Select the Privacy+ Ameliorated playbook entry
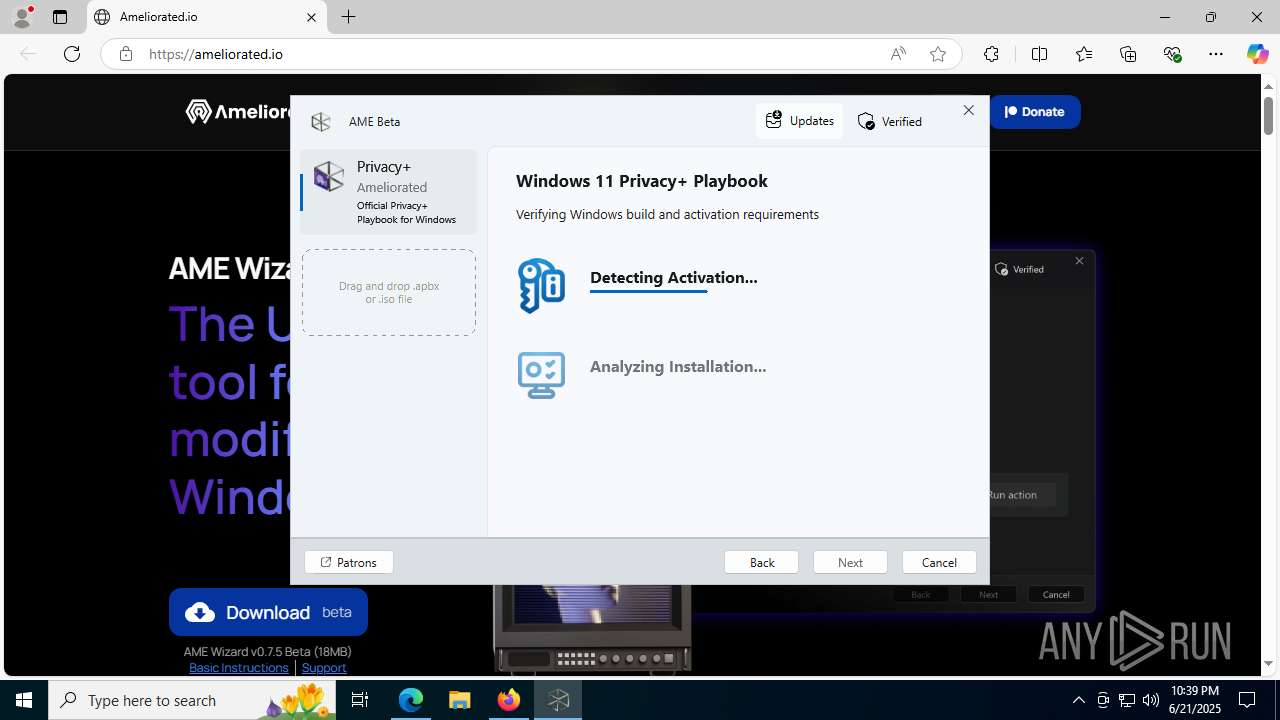1280x720 pixels. (389, 192)
